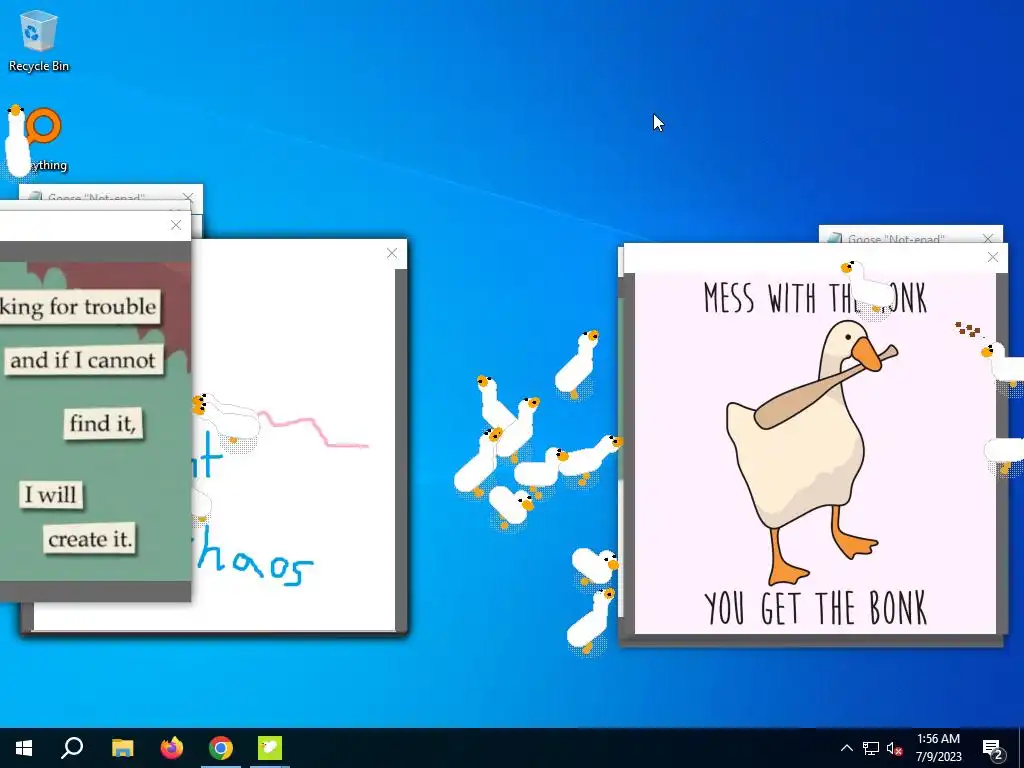The width and height of the screenshot is (1024, 768).
Task: Expand the hidden tray icons chevron
Action: tap(846, 748)
